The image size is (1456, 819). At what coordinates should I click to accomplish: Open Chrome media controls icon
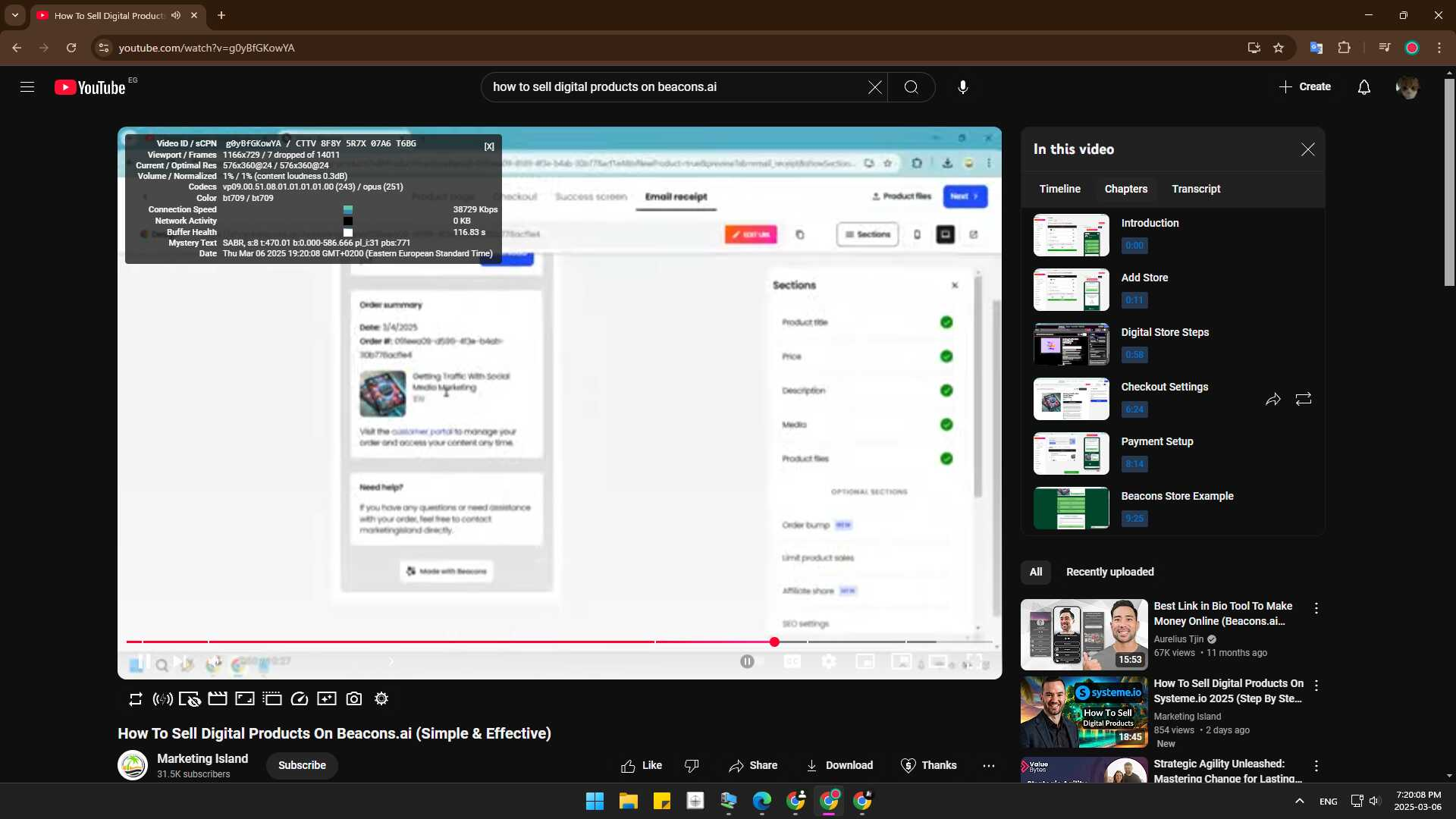click(1384, 48)
